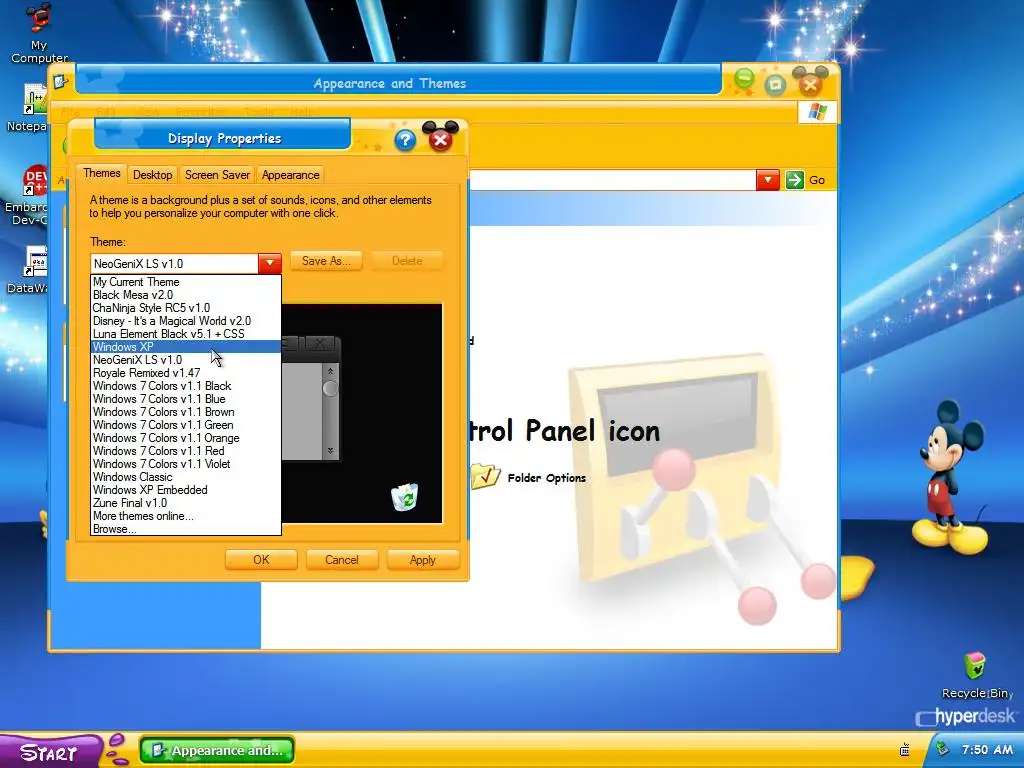Select Windows 7 Colors v1.1 Brown
The width and height of the screenshot is (1024, 768).
pos(186,412)
